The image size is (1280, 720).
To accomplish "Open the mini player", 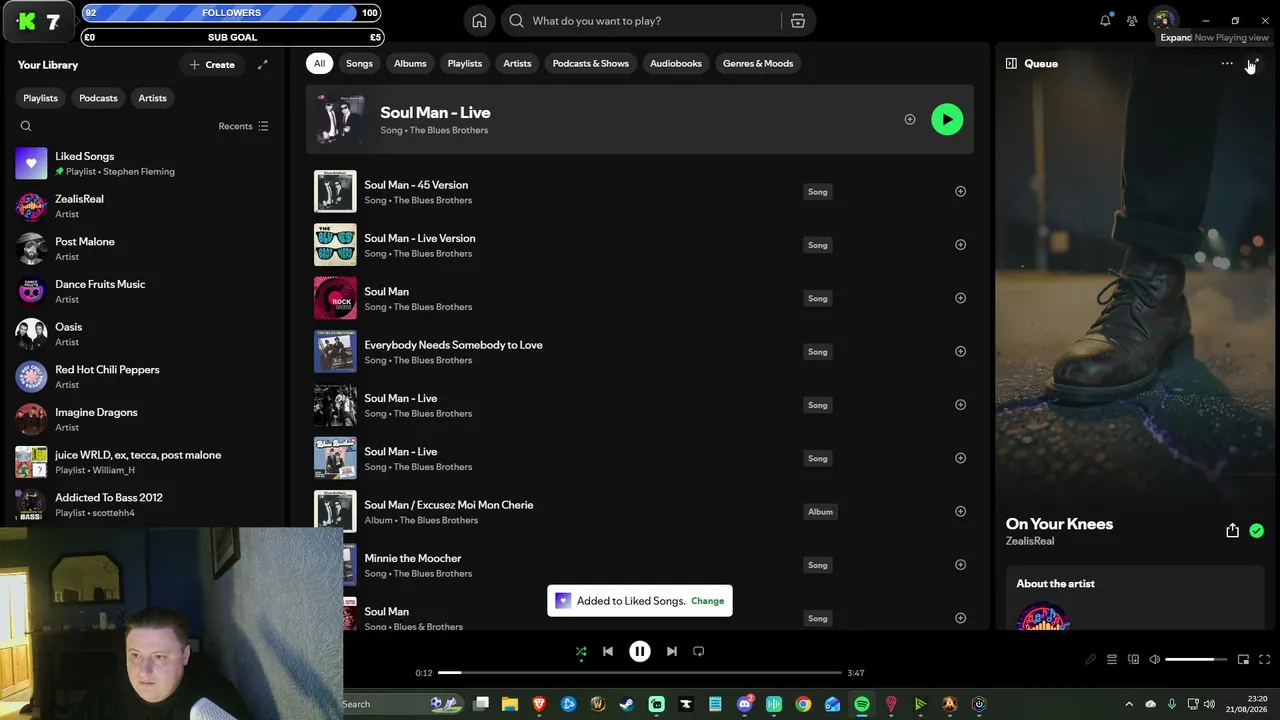I will [x=1243, y=660].
